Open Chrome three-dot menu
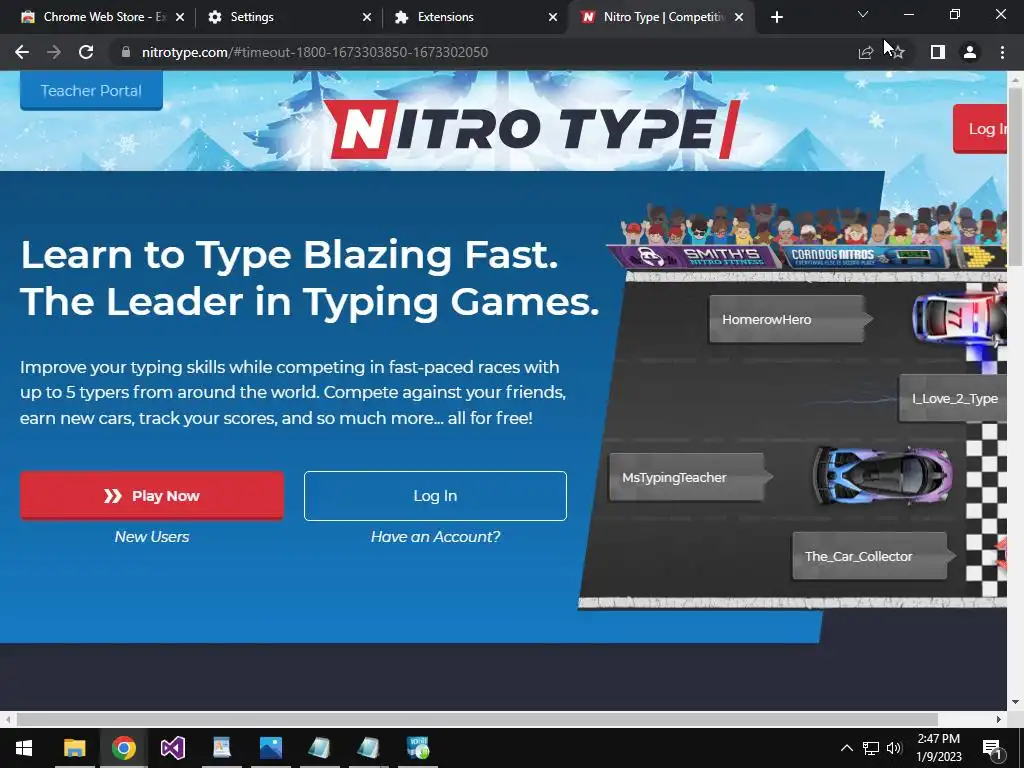 pos(1002,52)
